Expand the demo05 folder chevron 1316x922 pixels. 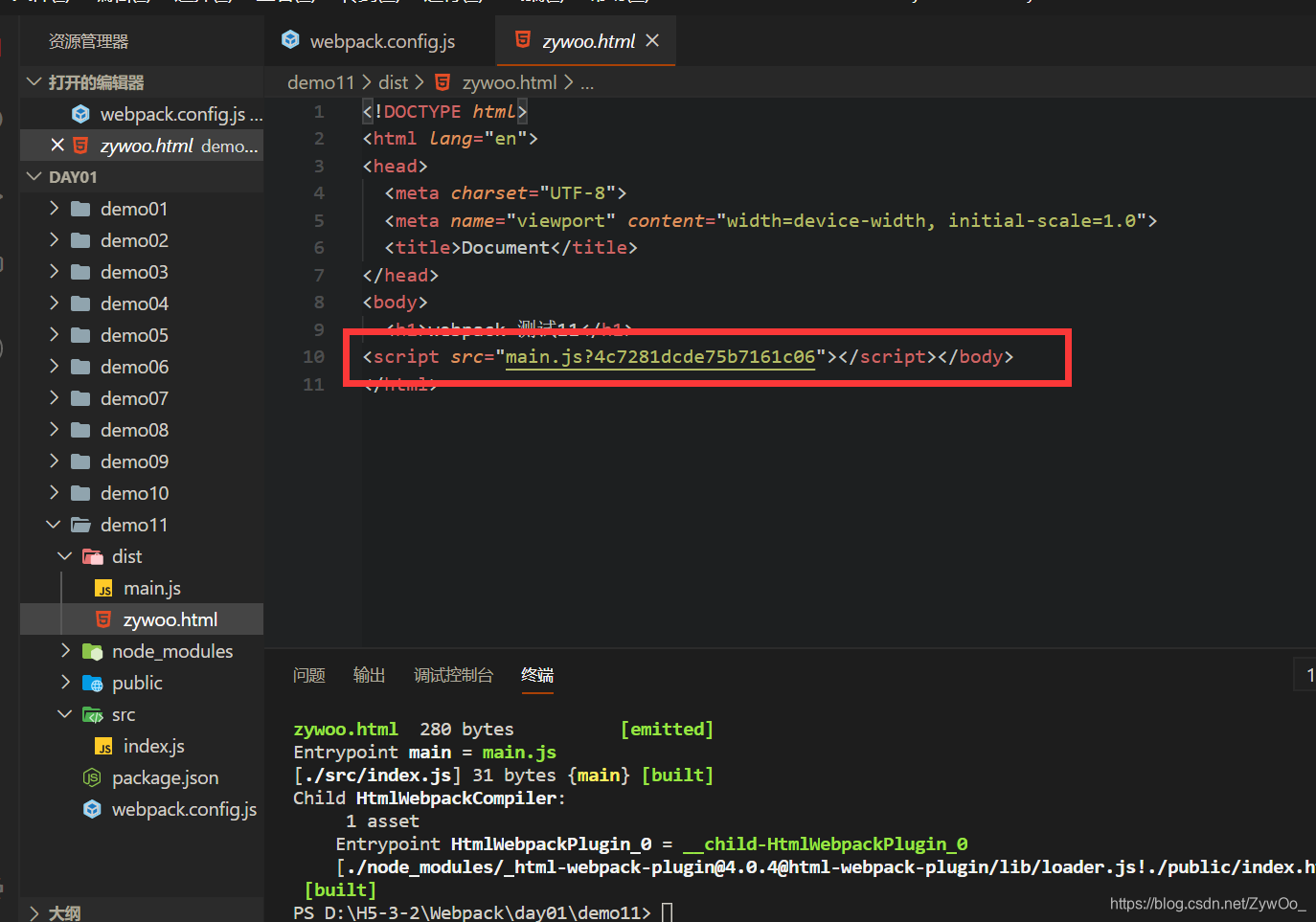click(54, 335)
